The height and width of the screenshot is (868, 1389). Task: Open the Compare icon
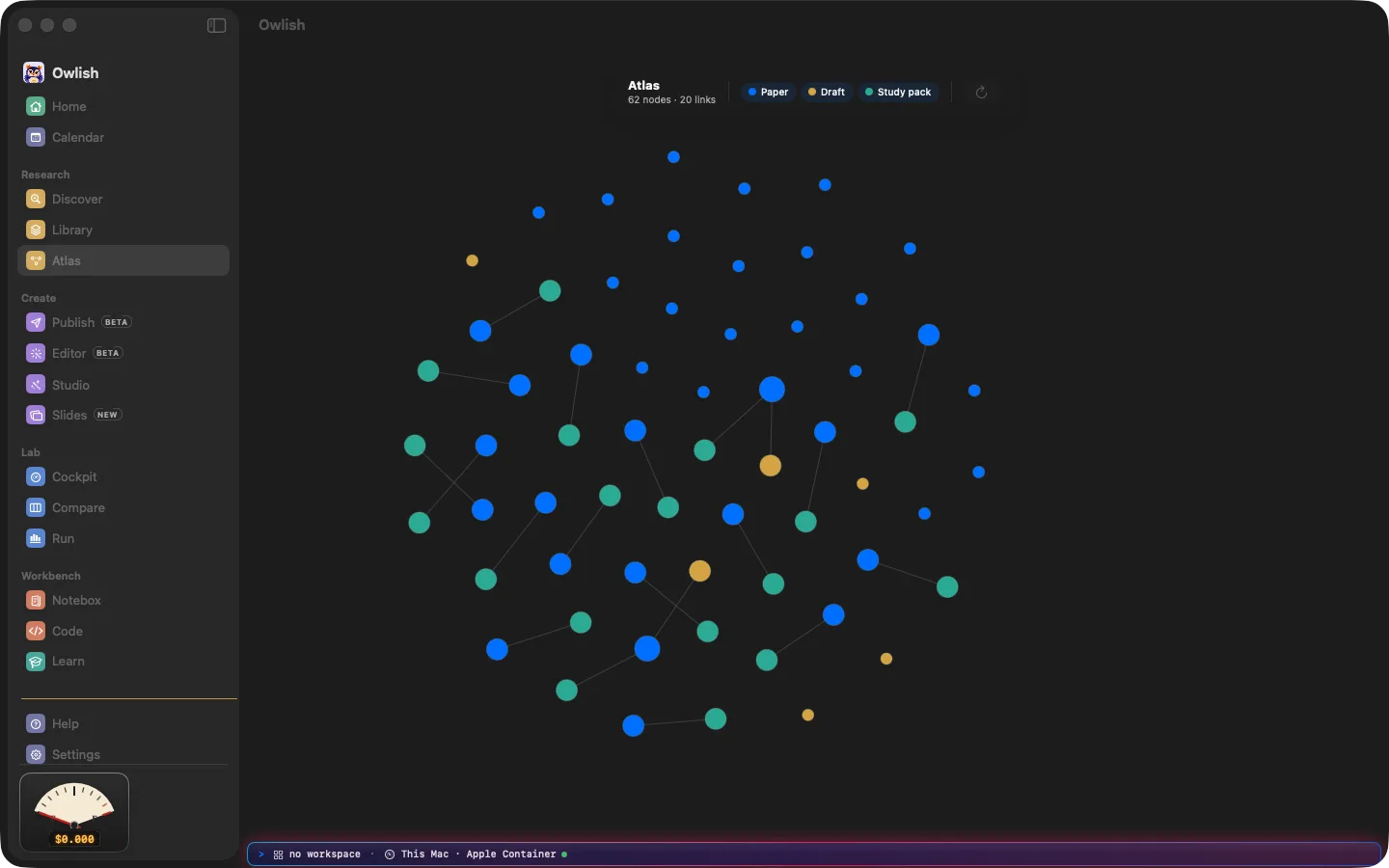tap(36, 507)
